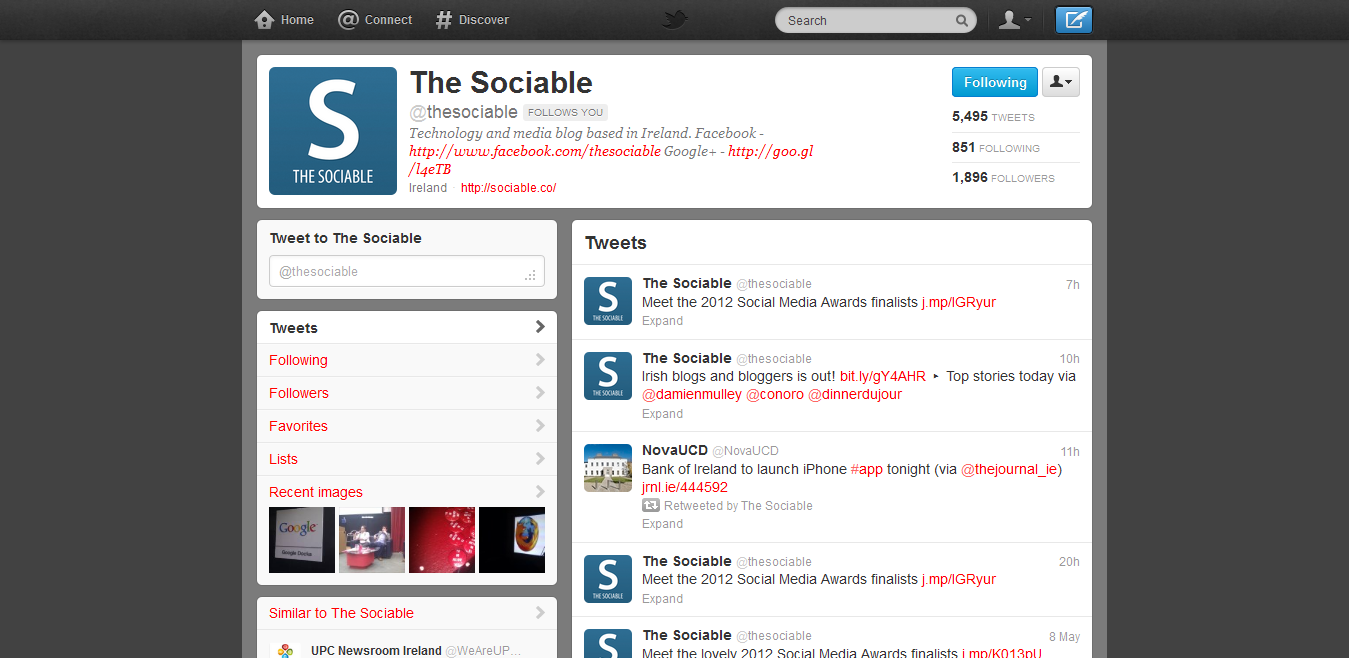
Task: Toggle the Following button
Action: click(x=995, y=83)
